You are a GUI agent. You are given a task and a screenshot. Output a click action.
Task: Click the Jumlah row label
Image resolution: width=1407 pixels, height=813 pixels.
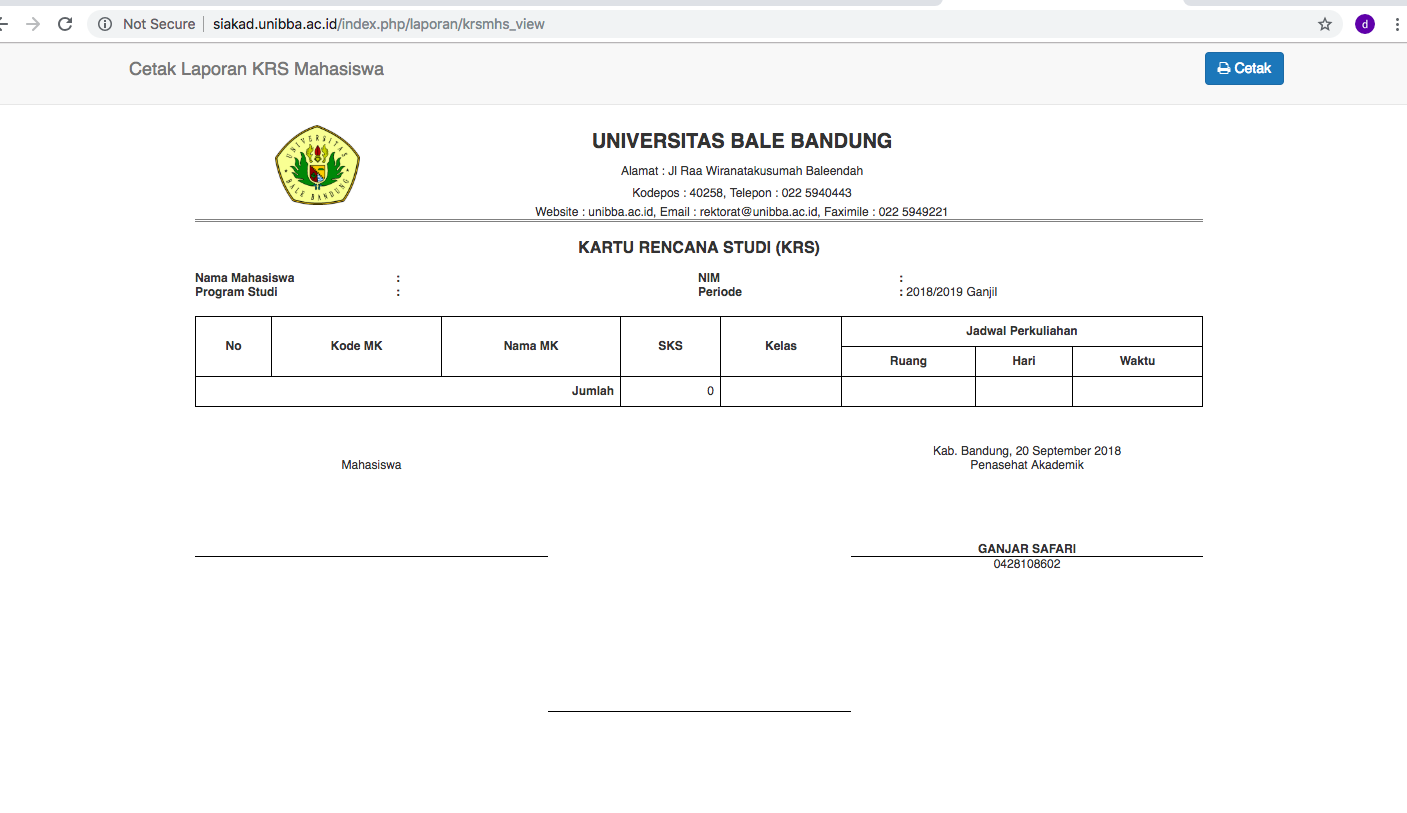point(593,391)
